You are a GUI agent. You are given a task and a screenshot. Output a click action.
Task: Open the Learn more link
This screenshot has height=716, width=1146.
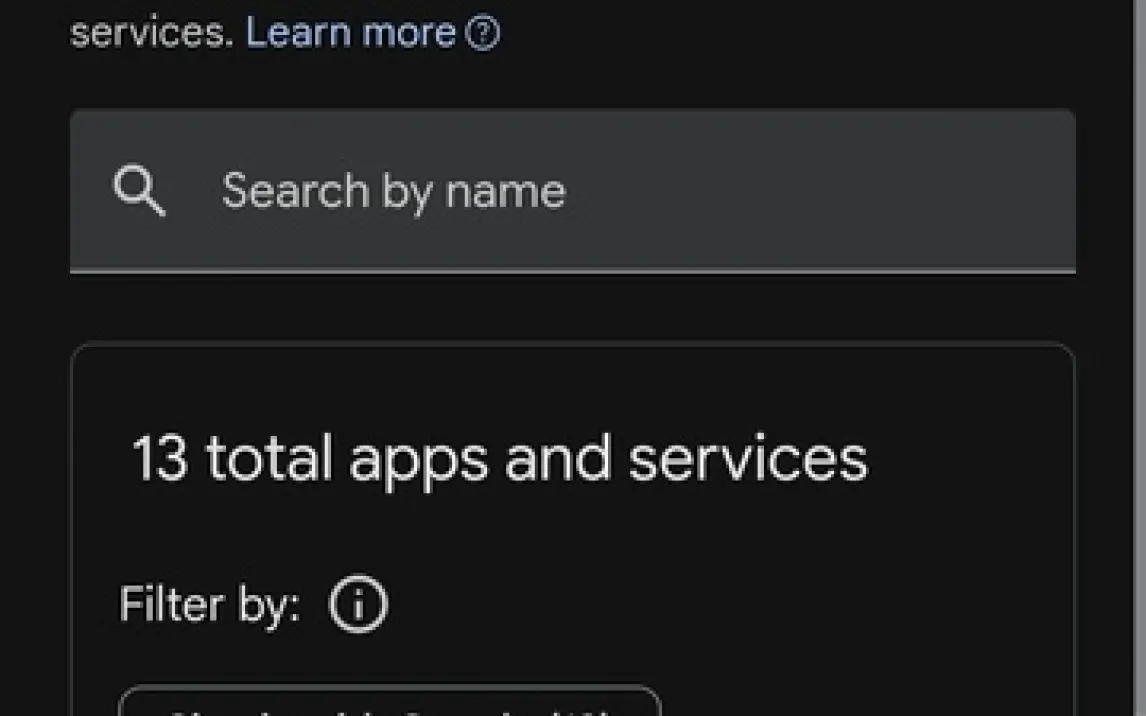click(350, 33)
